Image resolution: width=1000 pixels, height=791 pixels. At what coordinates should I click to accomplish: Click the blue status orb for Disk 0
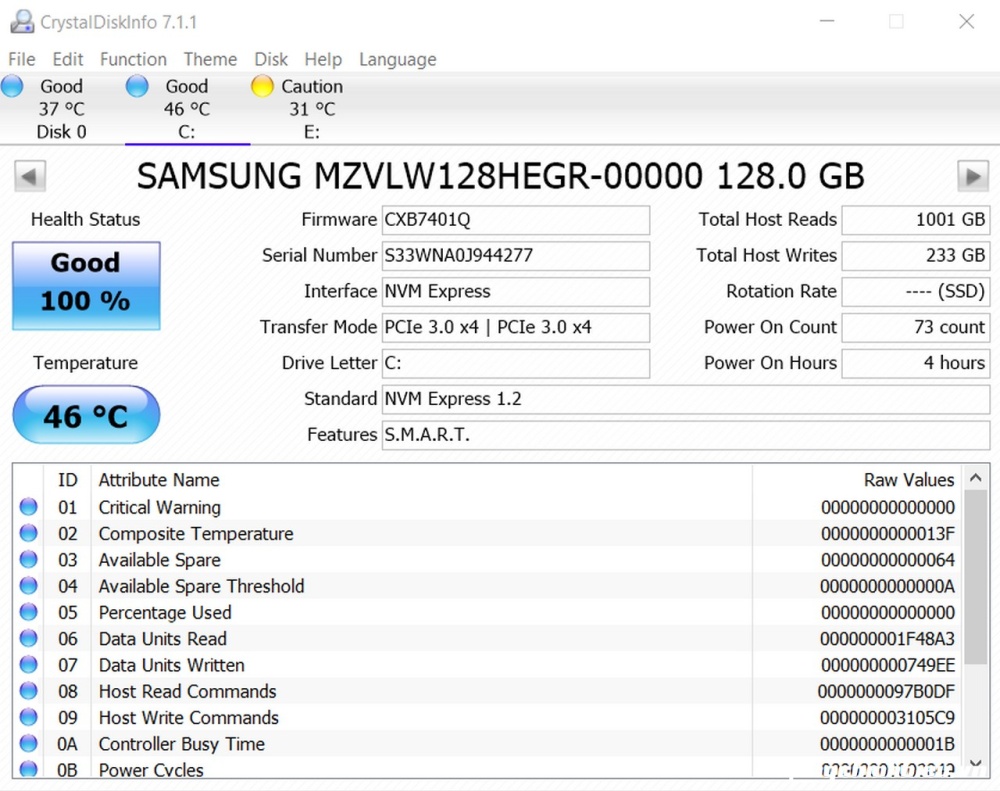pos(12,86)
